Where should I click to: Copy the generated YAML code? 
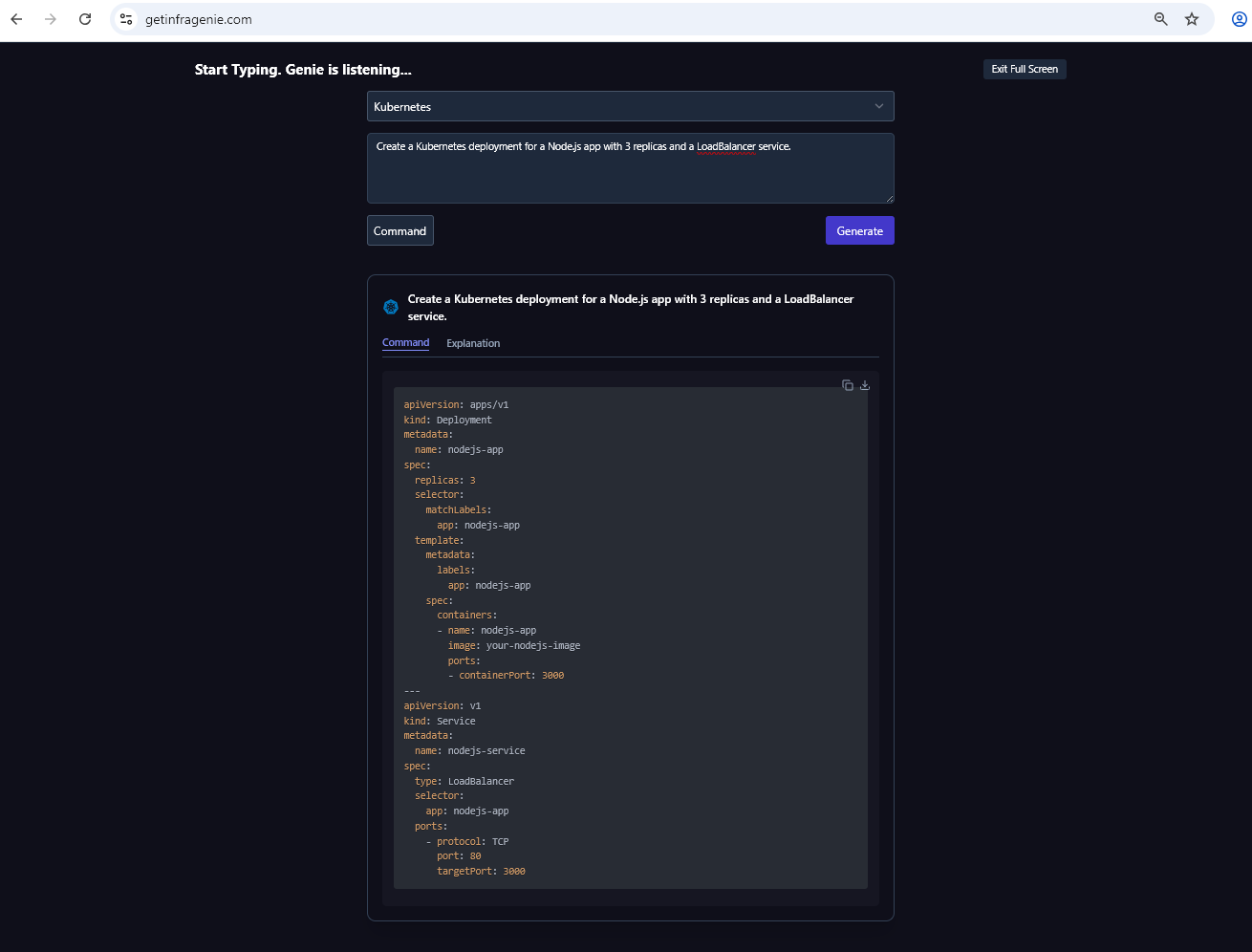pyautogui.click(x=848, y=385)
